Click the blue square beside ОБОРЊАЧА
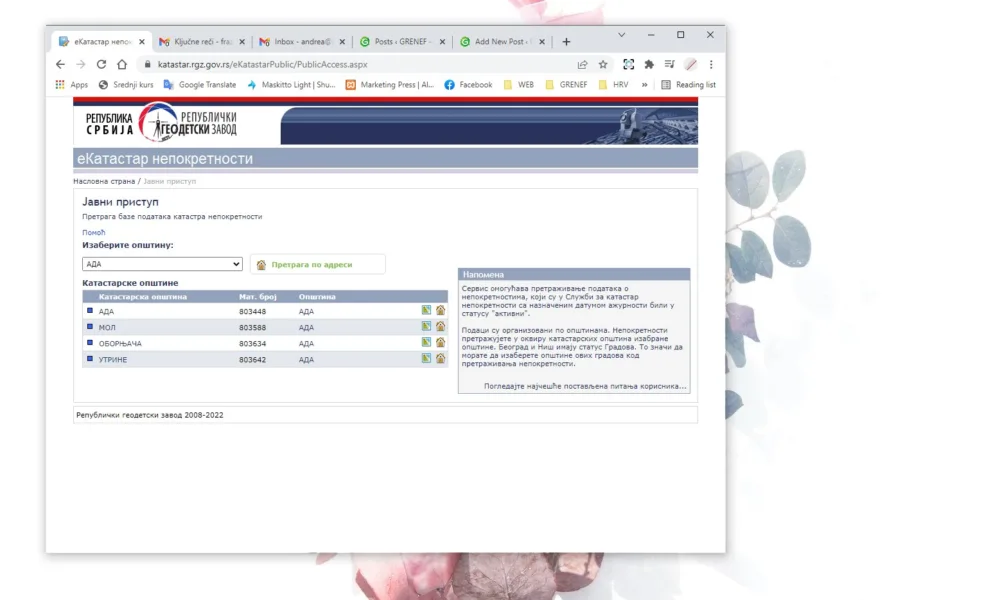 click(x=90, y=342)
